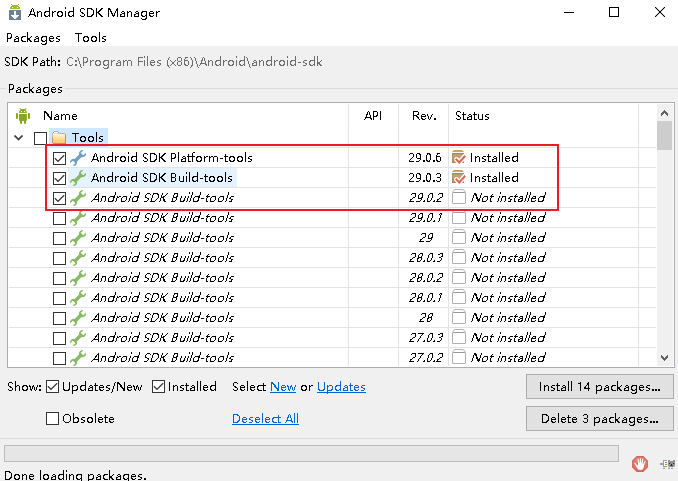Click the Rev. column header
Image resolution: width=678 pixels, height=481 pixels.
click(424, 116)
